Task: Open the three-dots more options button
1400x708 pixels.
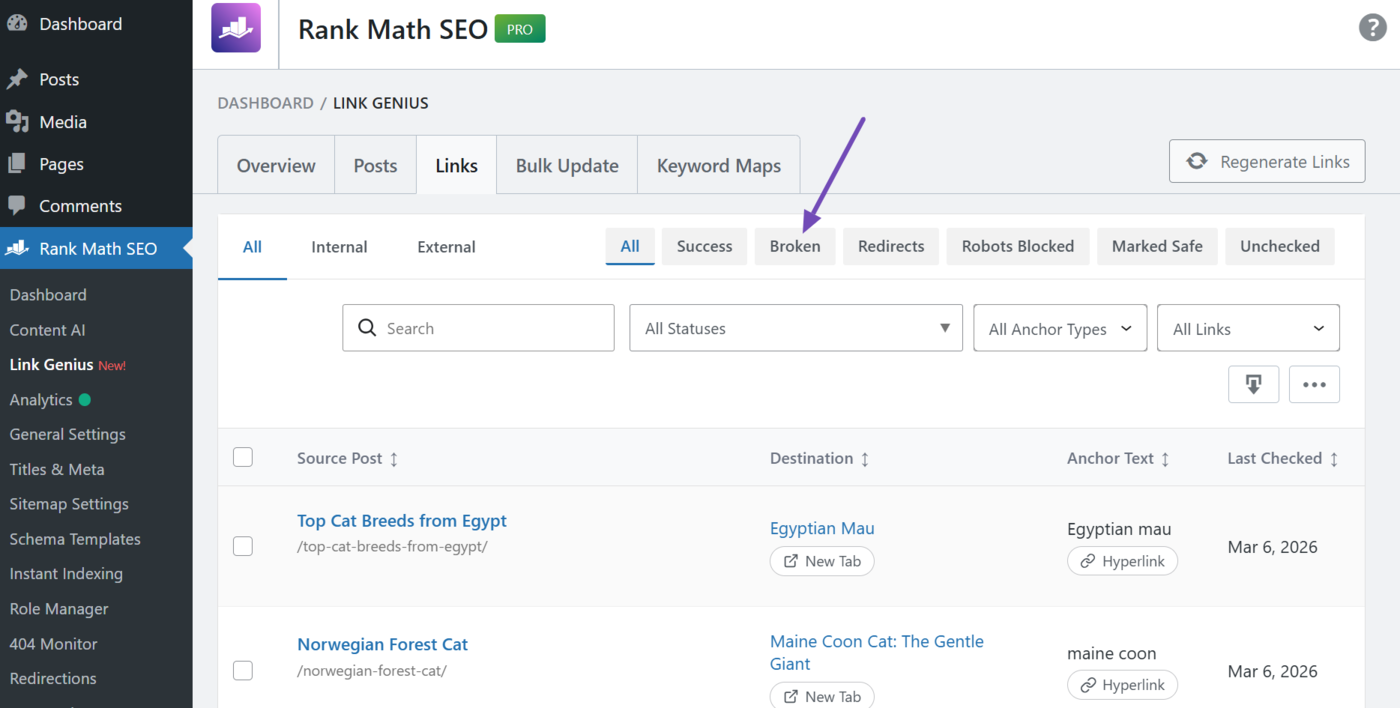Action: coord(1314,385)
